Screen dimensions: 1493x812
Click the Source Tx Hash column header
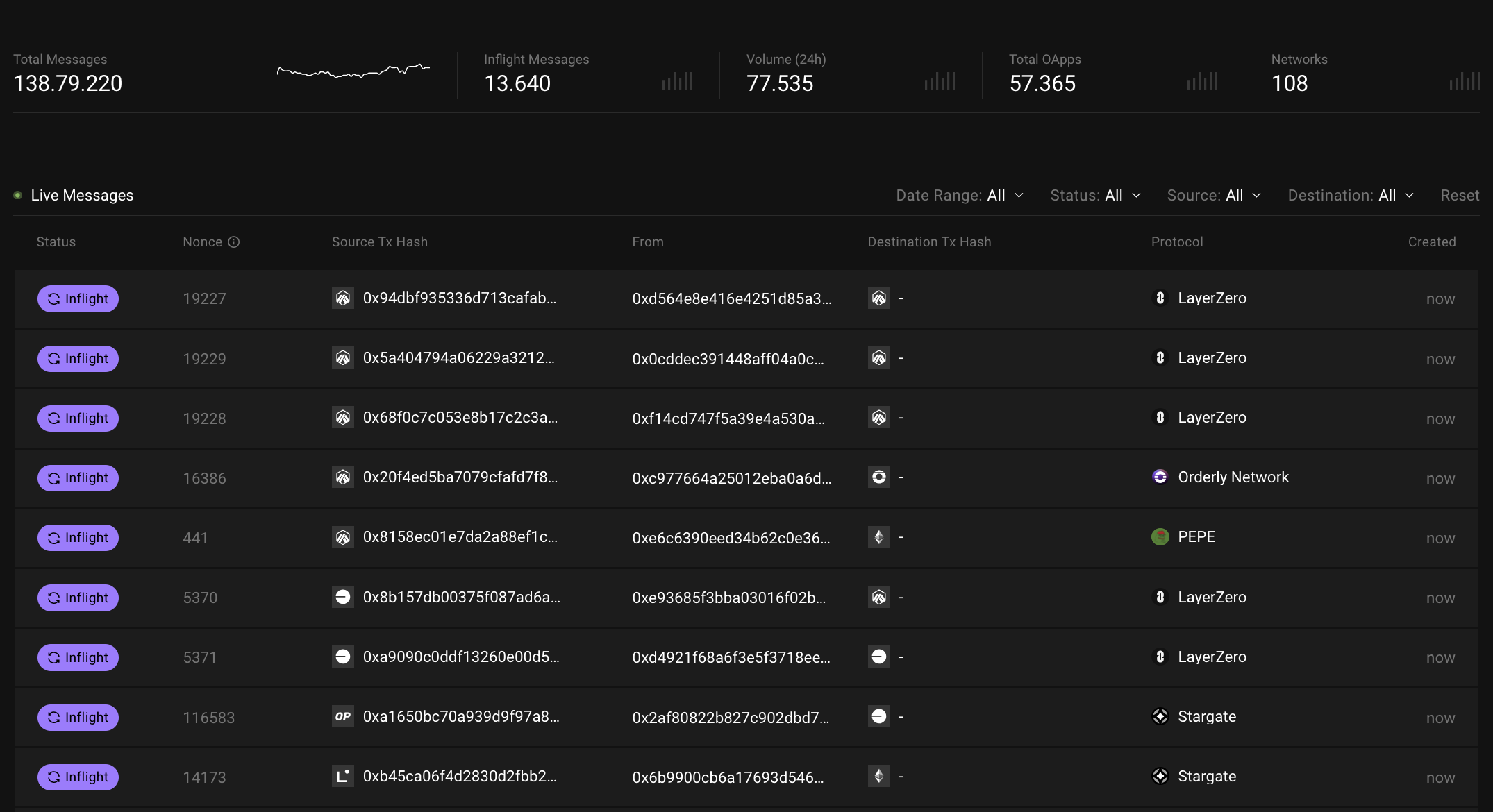click(x=380, y=242)
